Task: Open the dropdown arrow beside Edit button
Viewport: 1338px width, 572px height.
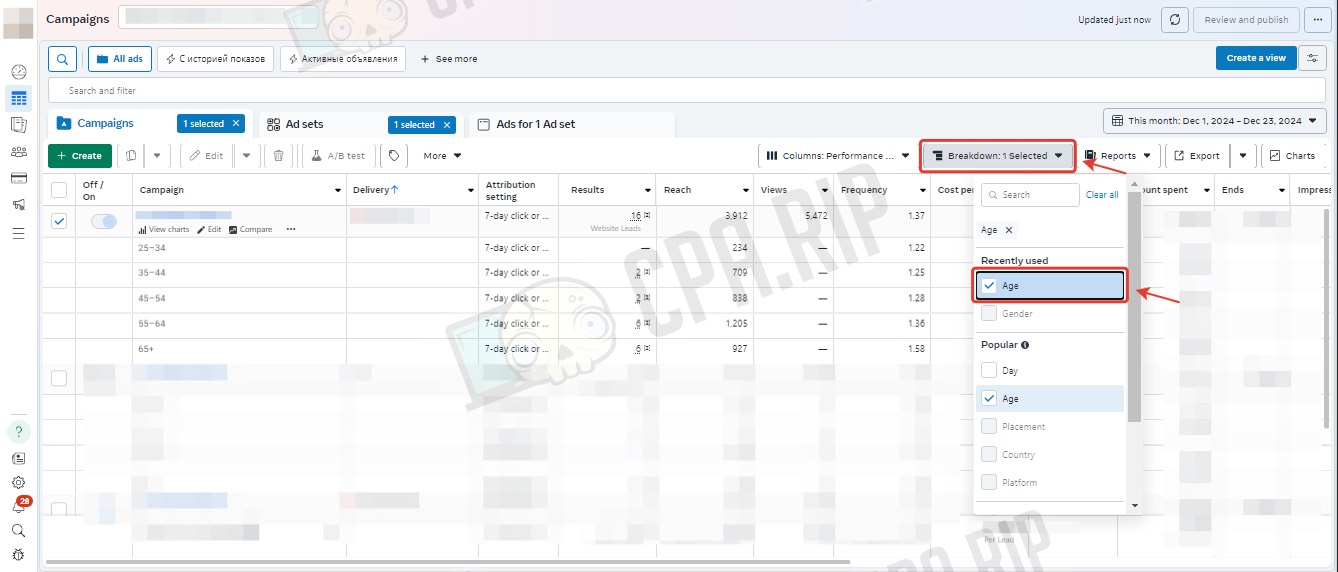Action: click(247, 156)
